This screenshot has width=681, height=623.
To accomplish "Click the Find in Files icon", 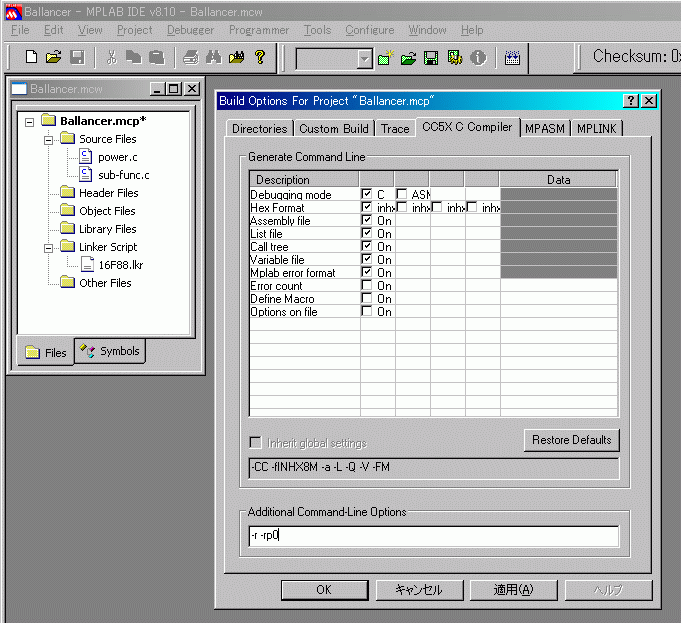I will click(236, 57).
